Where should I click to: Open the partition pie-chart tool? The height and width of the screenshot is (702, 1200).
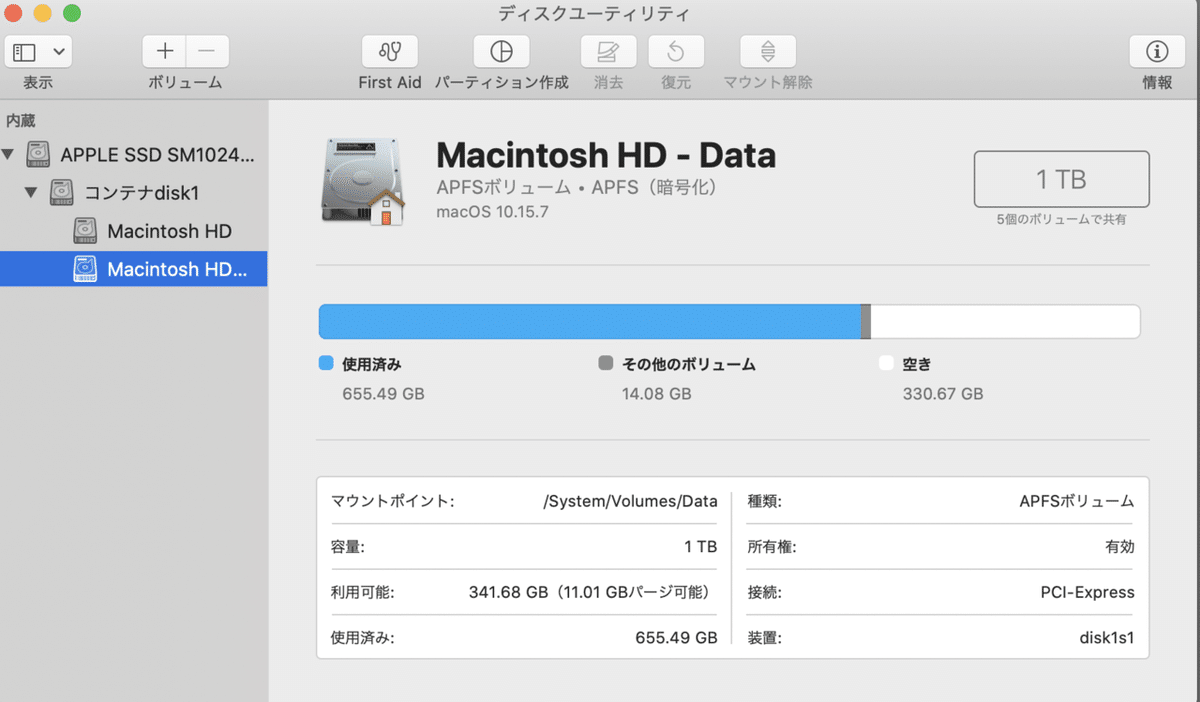click(x=501, y=51)
